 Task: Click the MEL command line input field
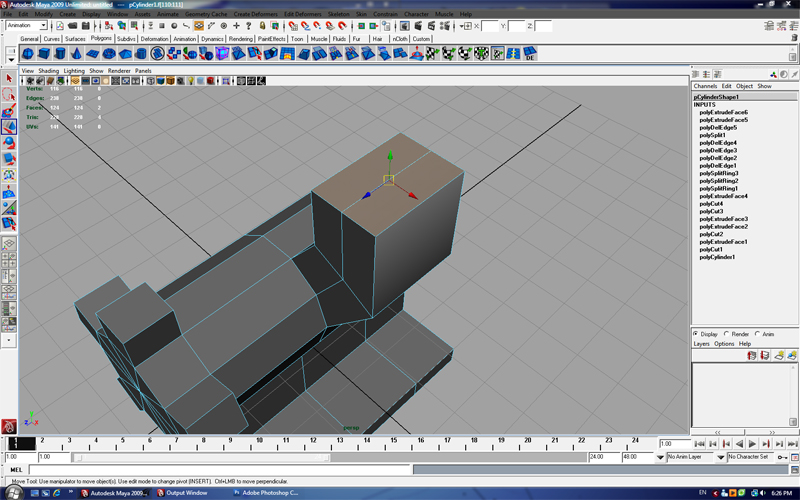[x=200, y=469]
